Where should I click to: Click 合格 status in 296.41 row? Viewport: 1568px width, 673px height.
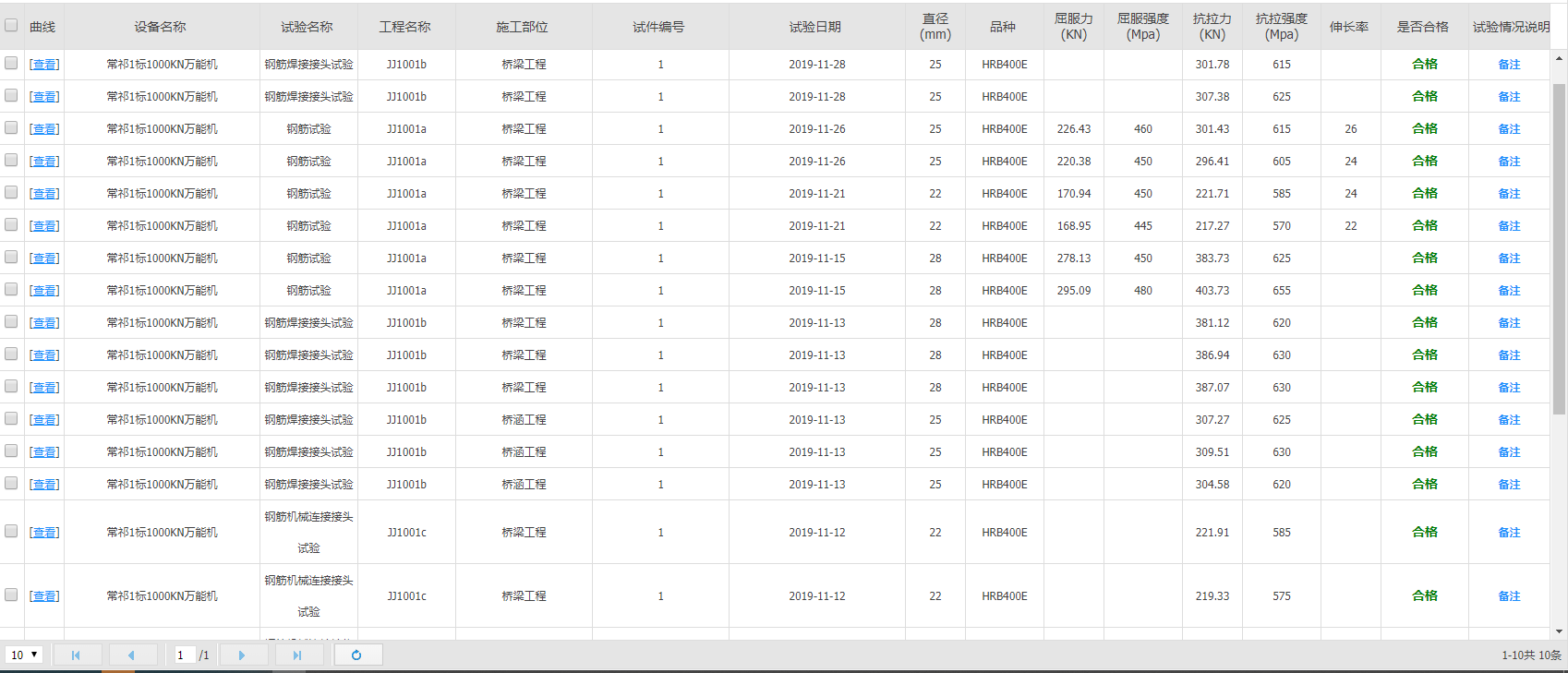1425,161
